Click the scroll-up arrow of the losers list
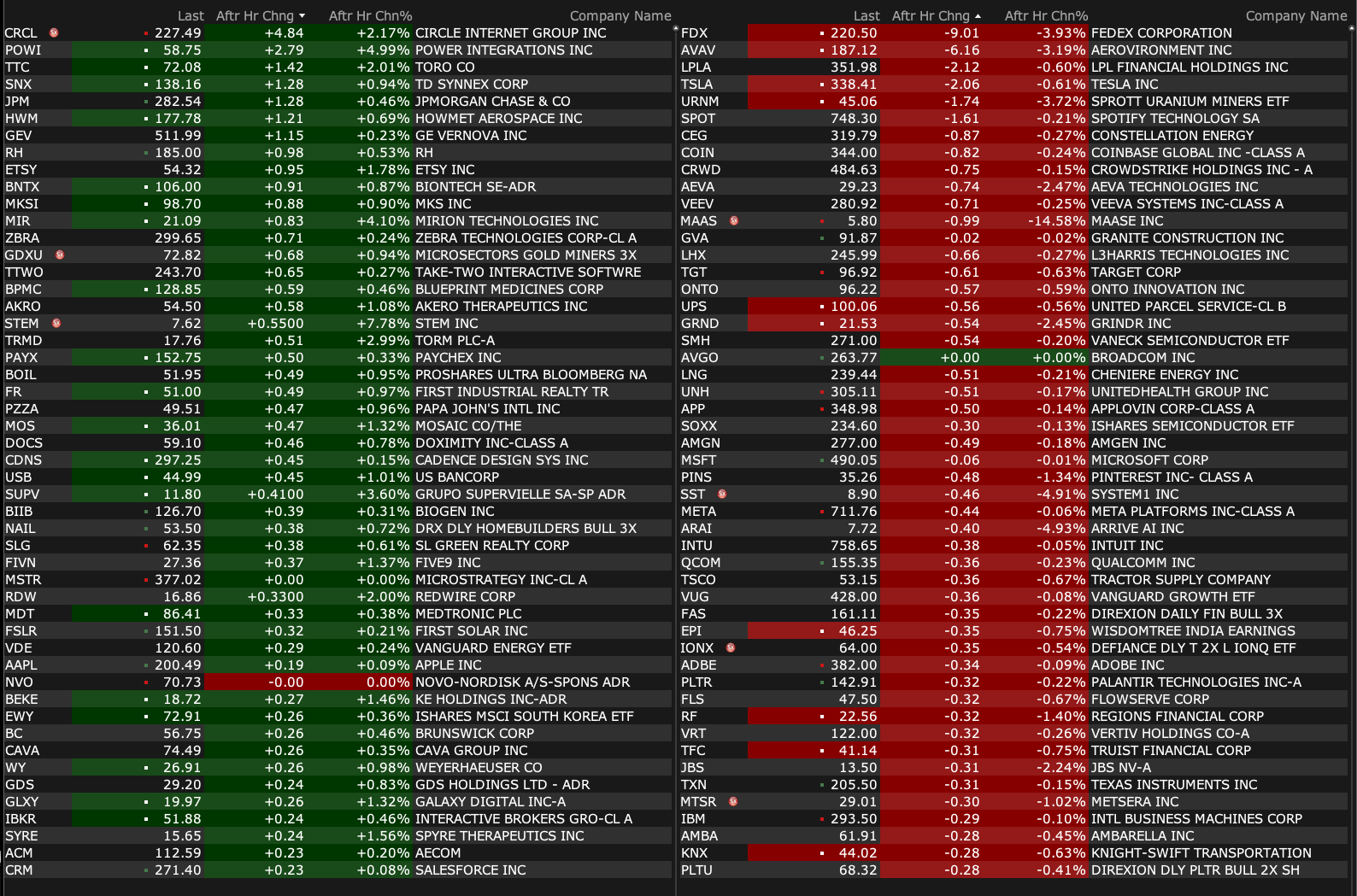Image resolution: width=1357 pixels, height=896 pixels. pyautogui.click(x=1351, y=29)
